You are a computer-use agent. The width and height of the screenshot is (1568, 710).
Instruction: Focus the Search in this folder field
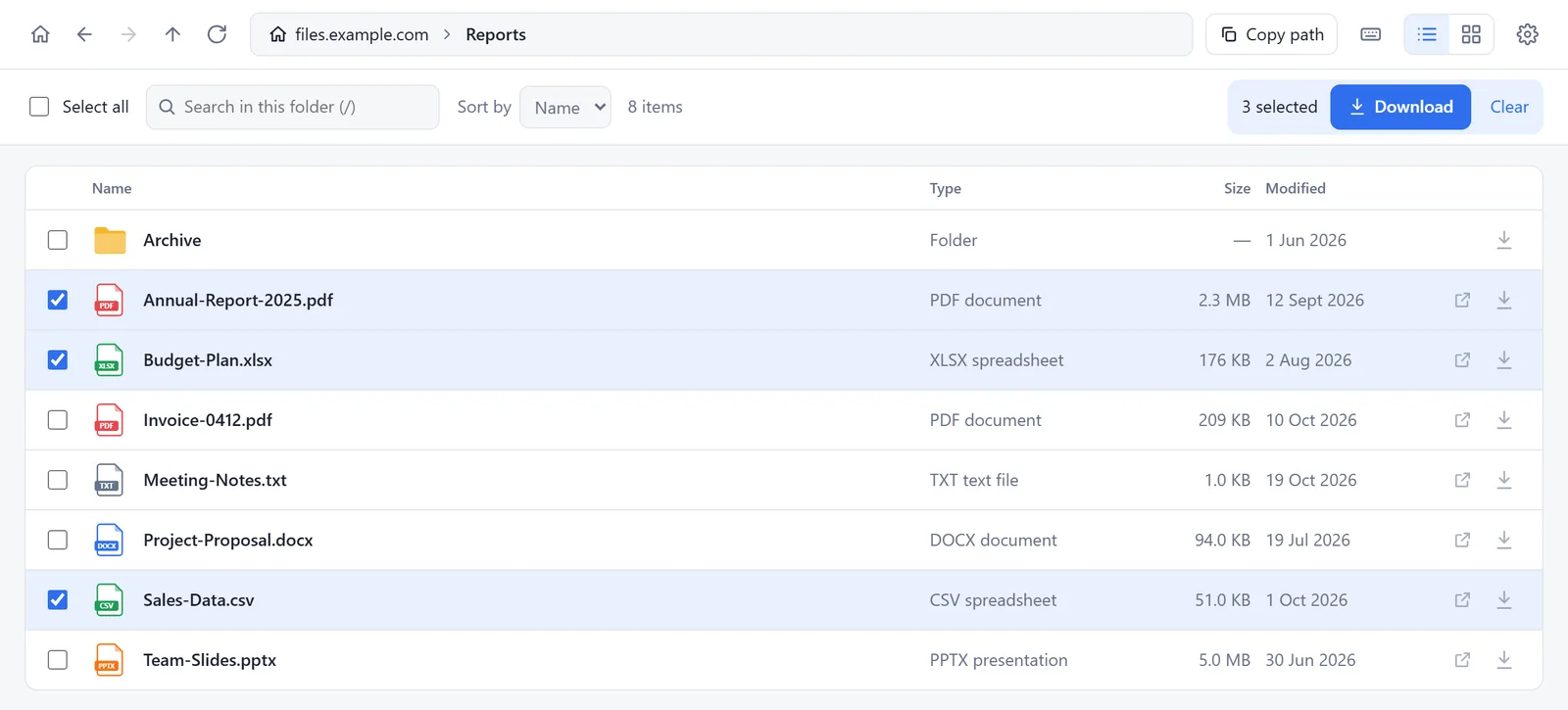(293, 107)
